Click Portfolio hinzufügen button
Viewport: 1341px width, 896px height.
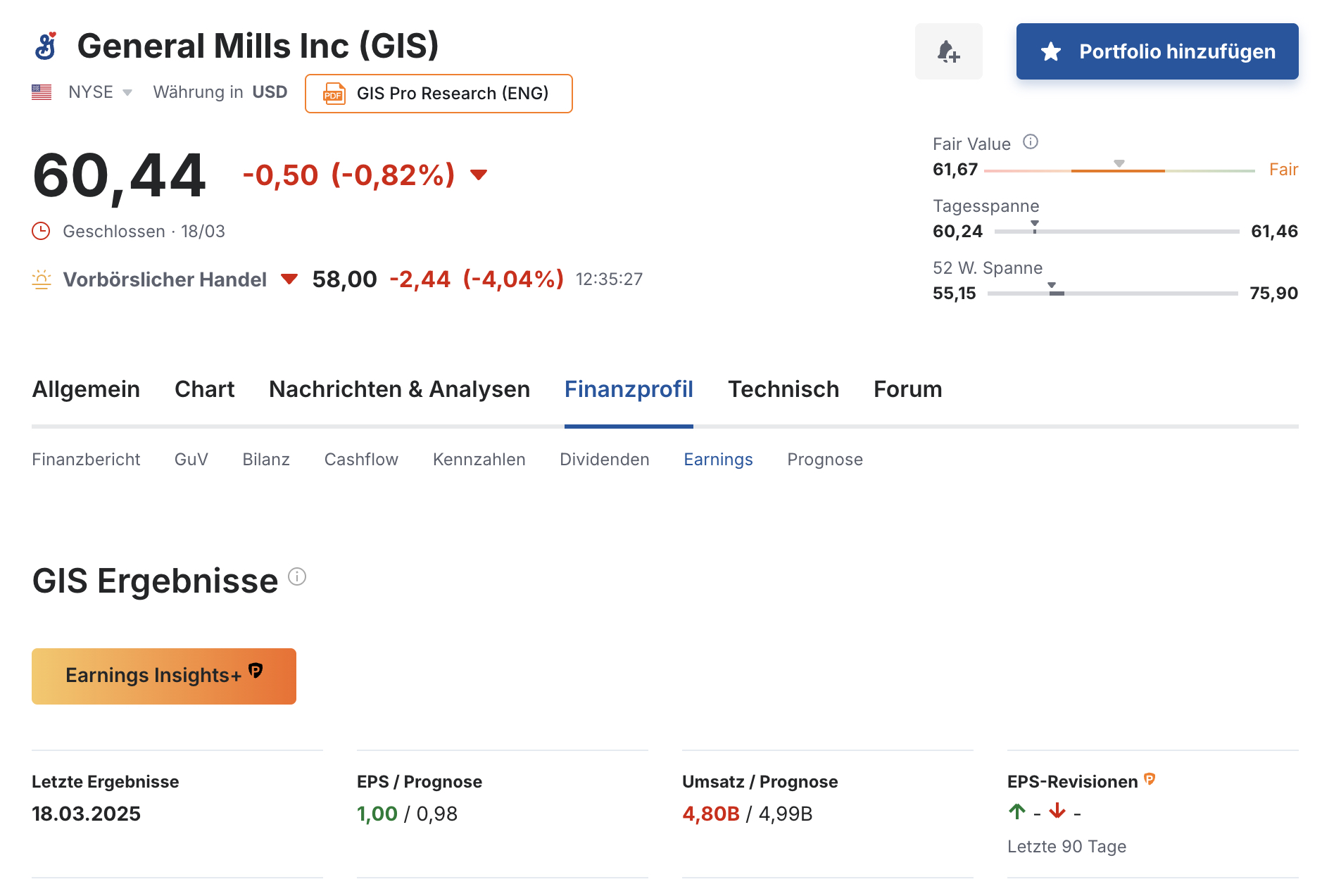coord(1157,51)
